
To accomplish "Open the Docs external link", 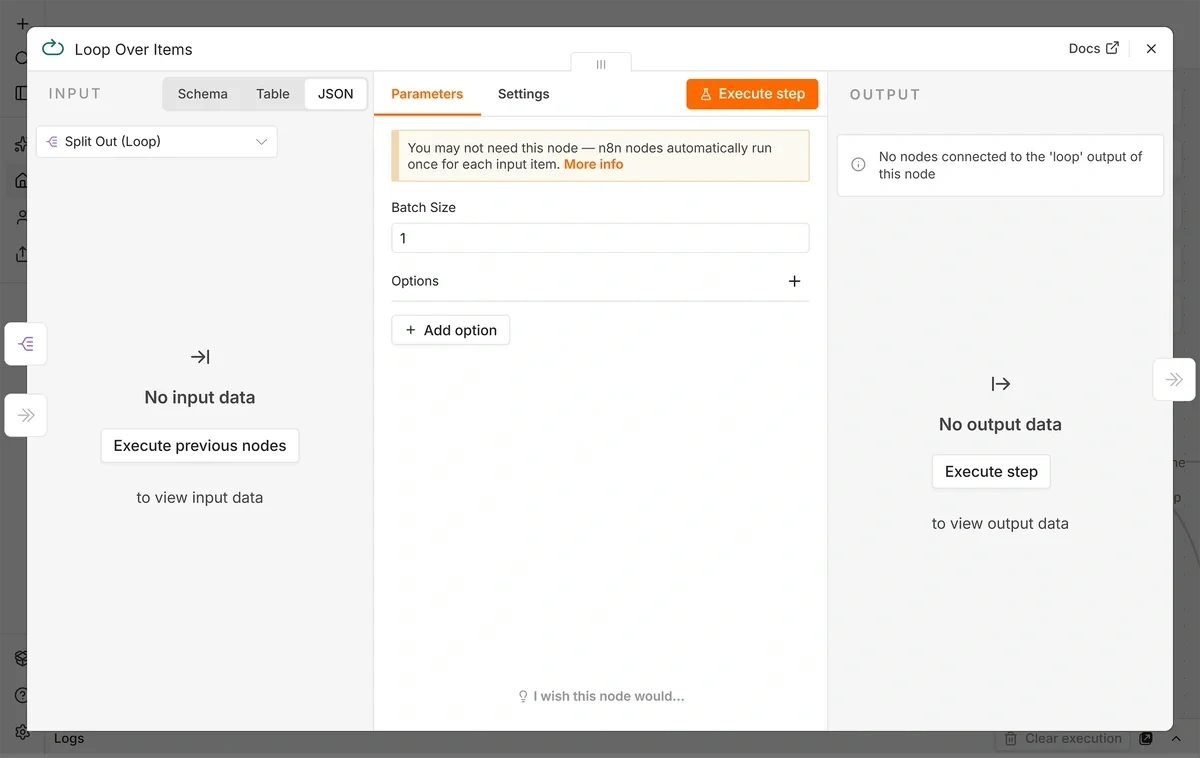I will 1094,49.
